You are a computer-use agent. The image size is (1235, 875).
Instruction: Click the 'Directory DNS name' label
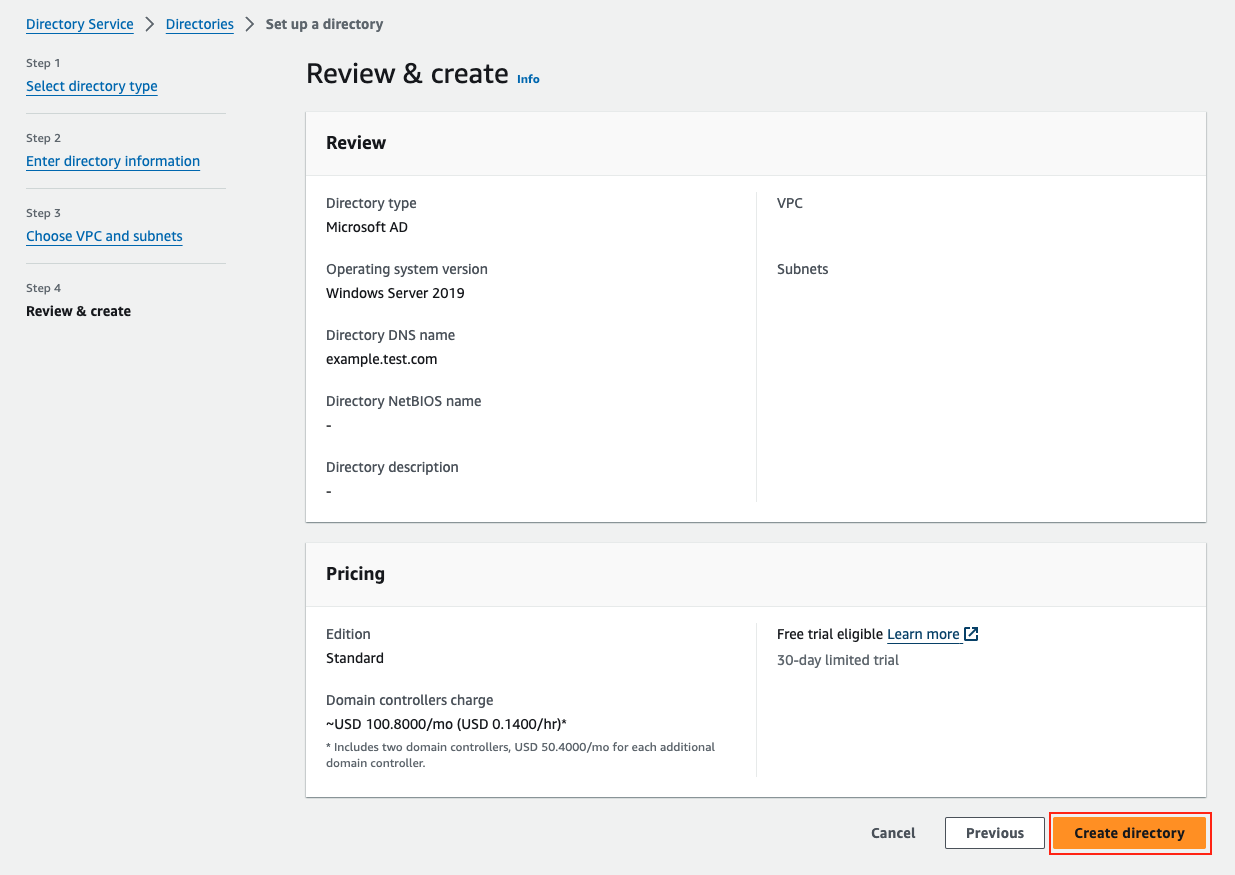pyautogui.click(x=390, y=335)
